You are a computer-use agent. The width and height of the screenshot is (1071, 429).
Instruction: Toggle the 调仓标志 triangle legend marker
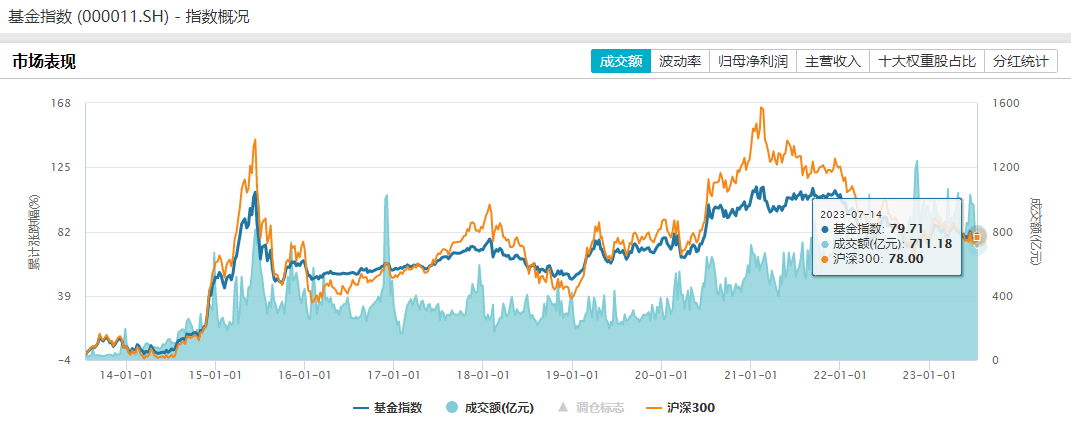562,407
